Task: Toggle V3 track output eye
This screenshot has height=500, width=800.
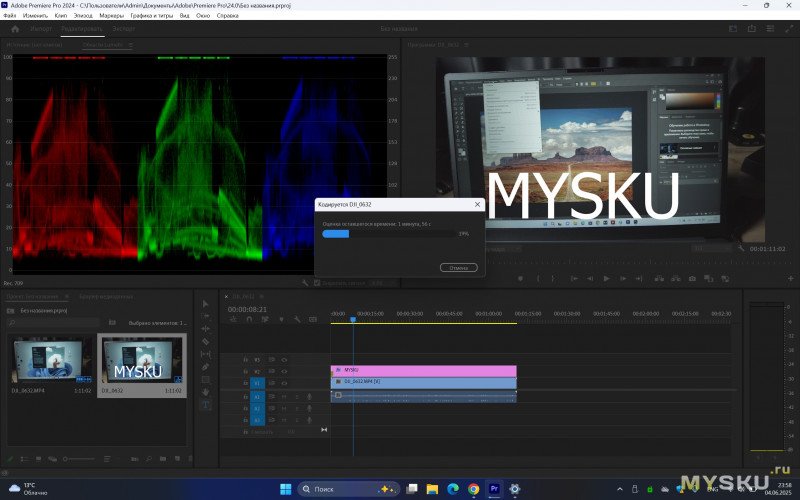Action: click(284, 360)
